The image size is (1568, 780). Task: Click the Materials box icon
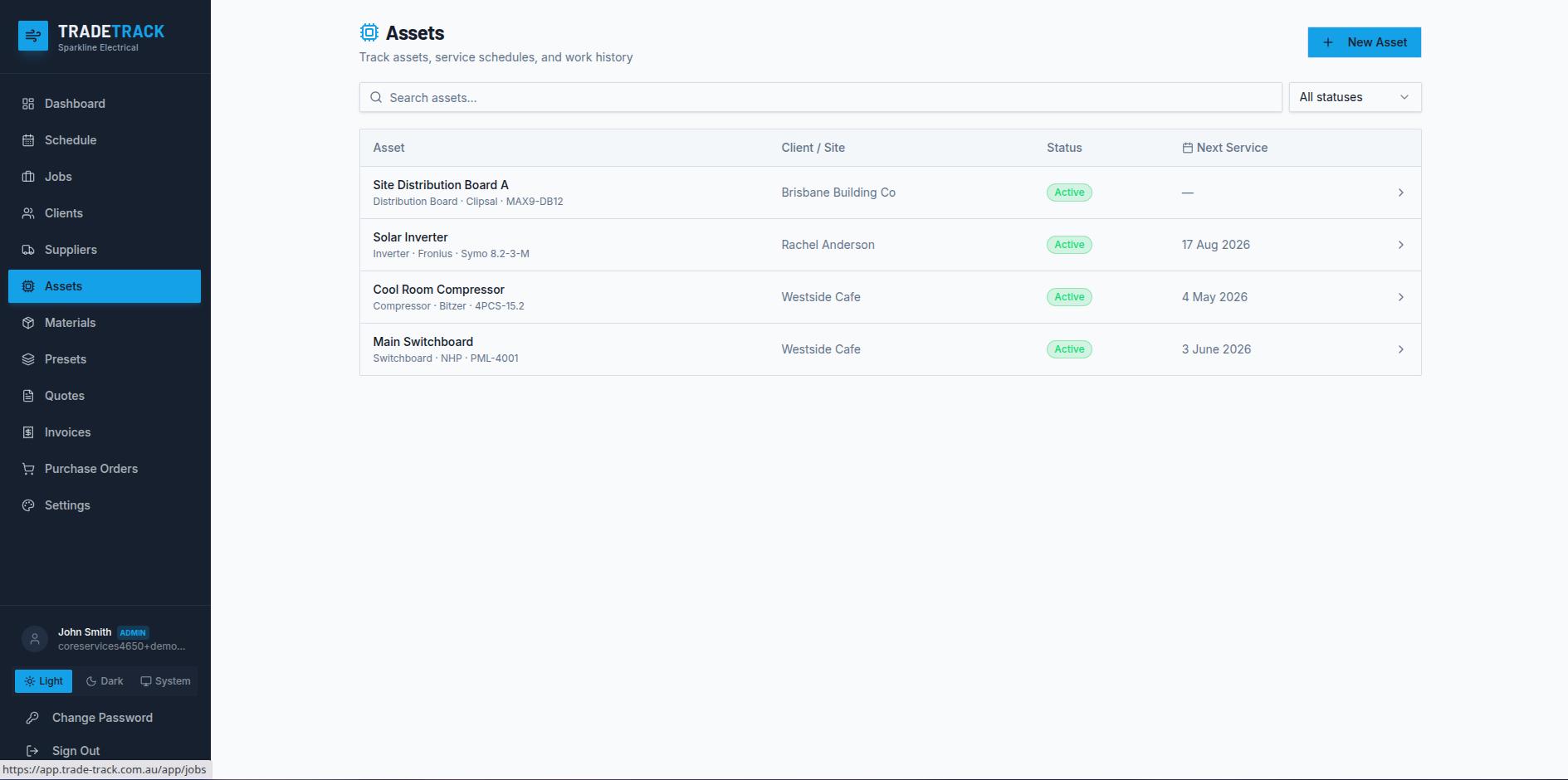click(28, 323)
